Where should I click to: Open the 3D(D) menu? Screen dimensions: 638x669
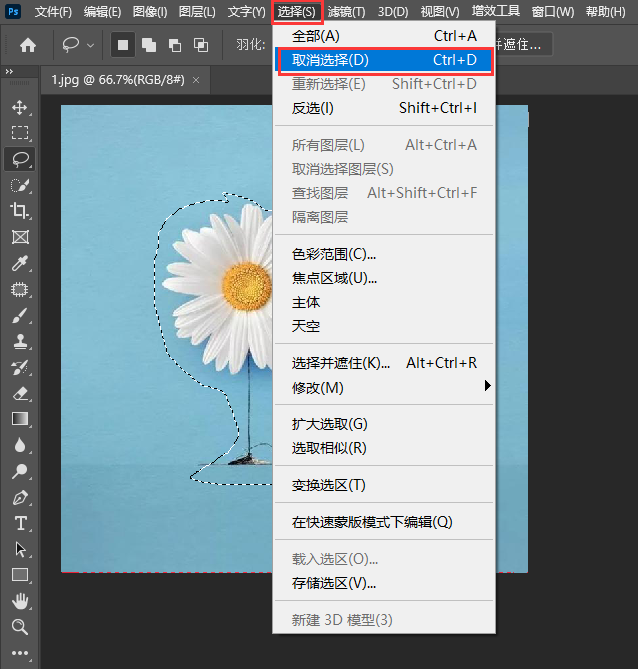(393, 12)
